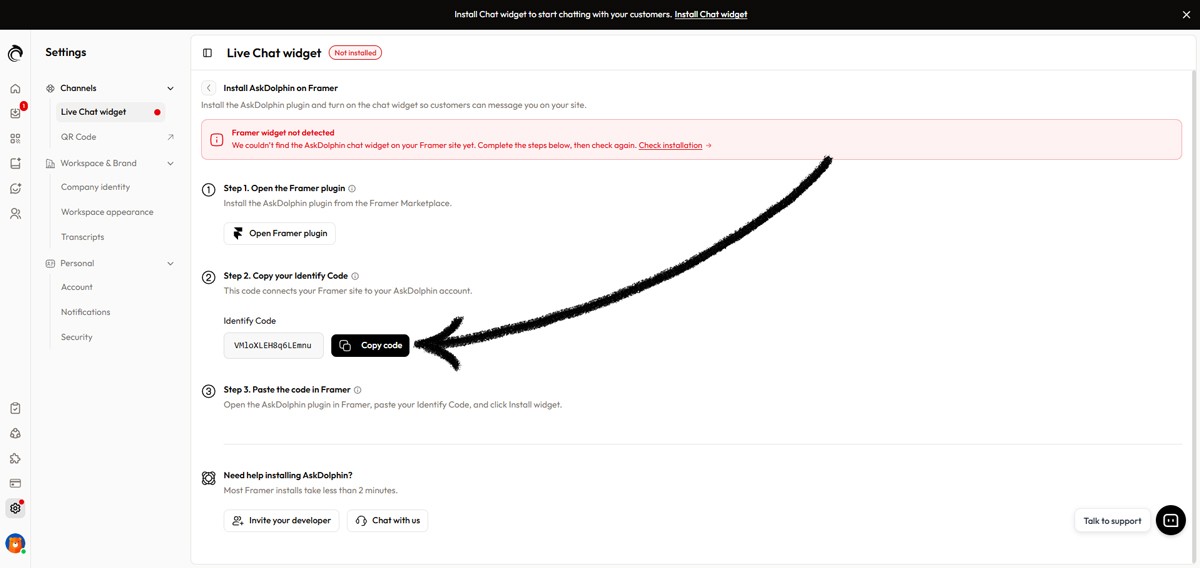1200x568 pixels.
Task: Open the puzzle piece integrations icon
Action: [15, 459]
